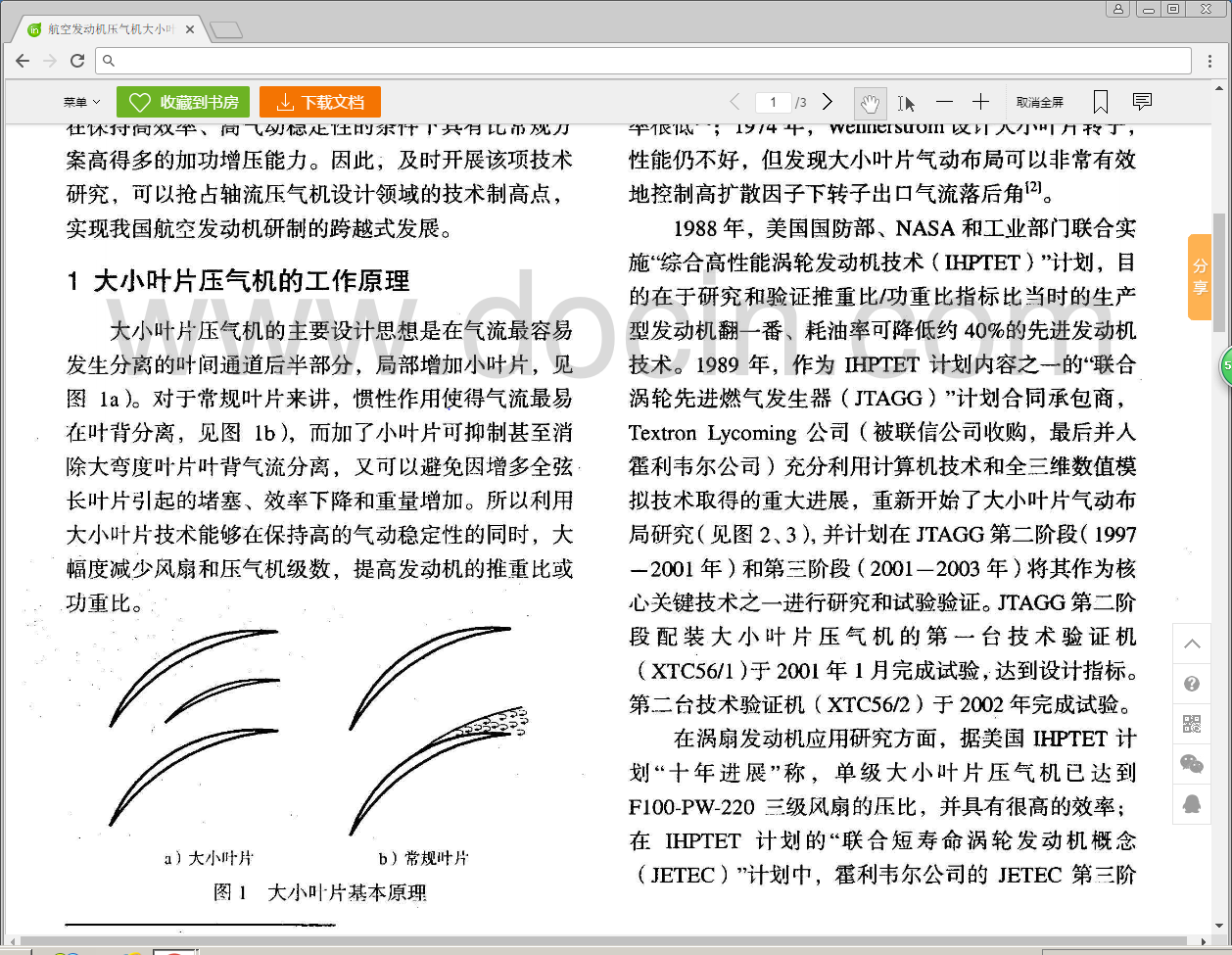Open the orange 分享 side tab
This screenshot has height=955, width=1232.
1200,277
